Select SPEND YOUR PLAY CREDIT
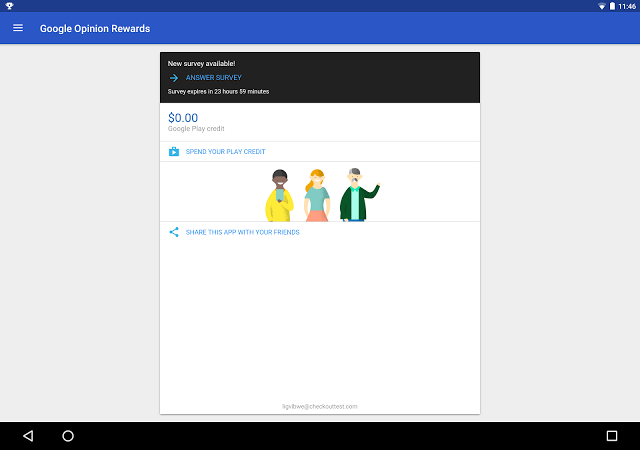This screenshot has width=640, height=450. 225,152
